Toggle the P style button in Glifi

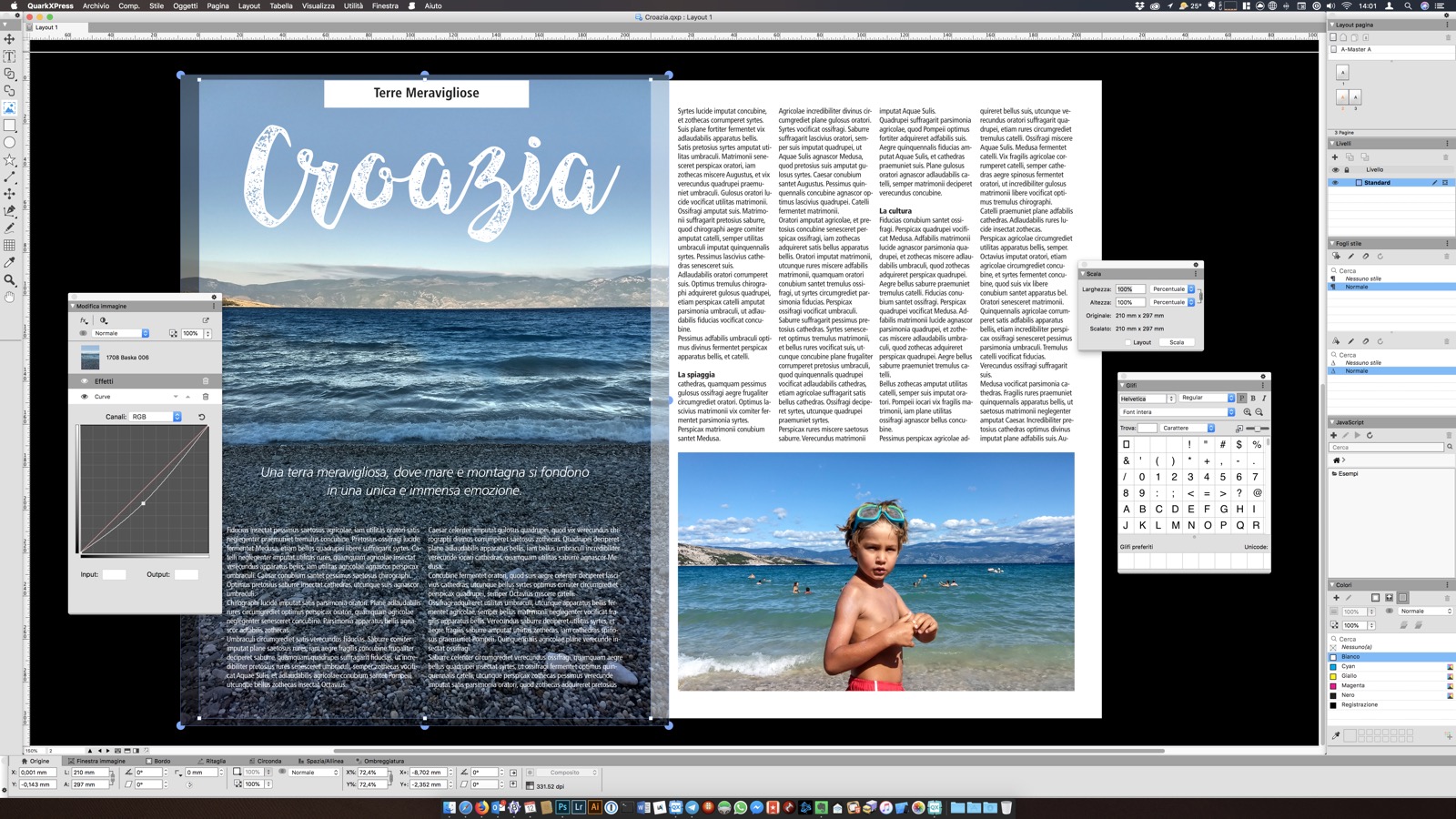(1242, 398)
